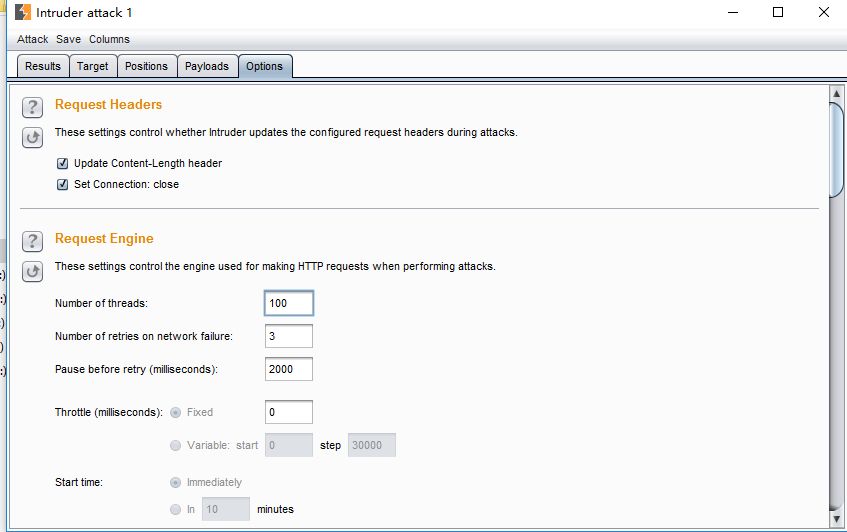Select Variable throttle radio button
Image resolution: width=847 pixels, height=532 pixels.
coord(176,446)
